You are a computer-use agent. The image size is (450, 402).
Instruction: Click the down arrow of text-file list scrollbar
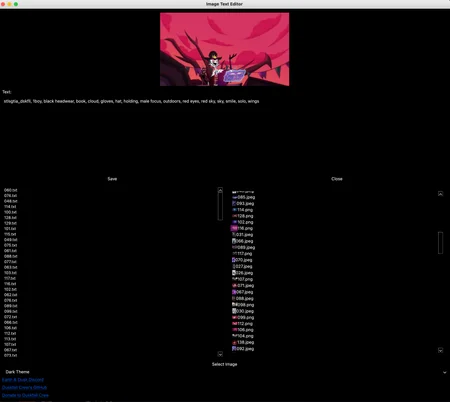click(x=220, y=354)
